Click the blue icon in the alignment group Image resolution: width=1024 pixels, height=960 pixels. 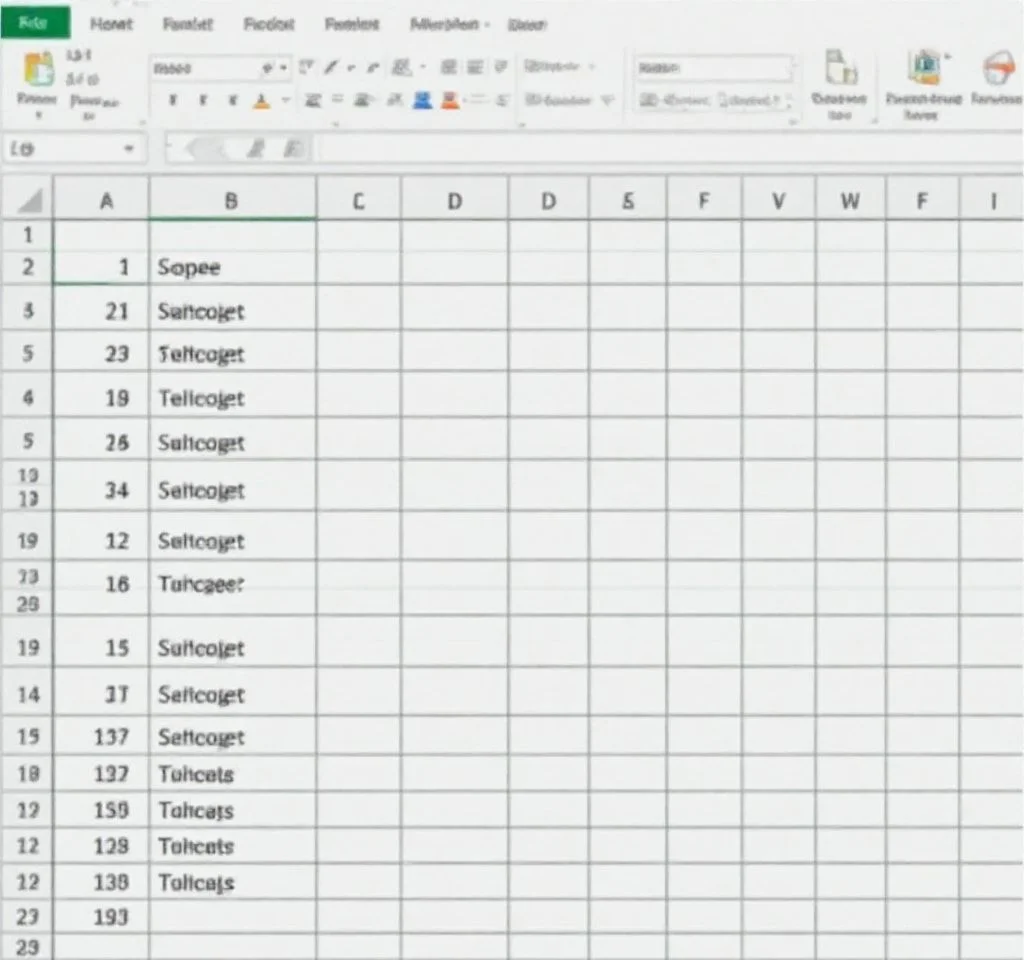[x=422, y=100]
